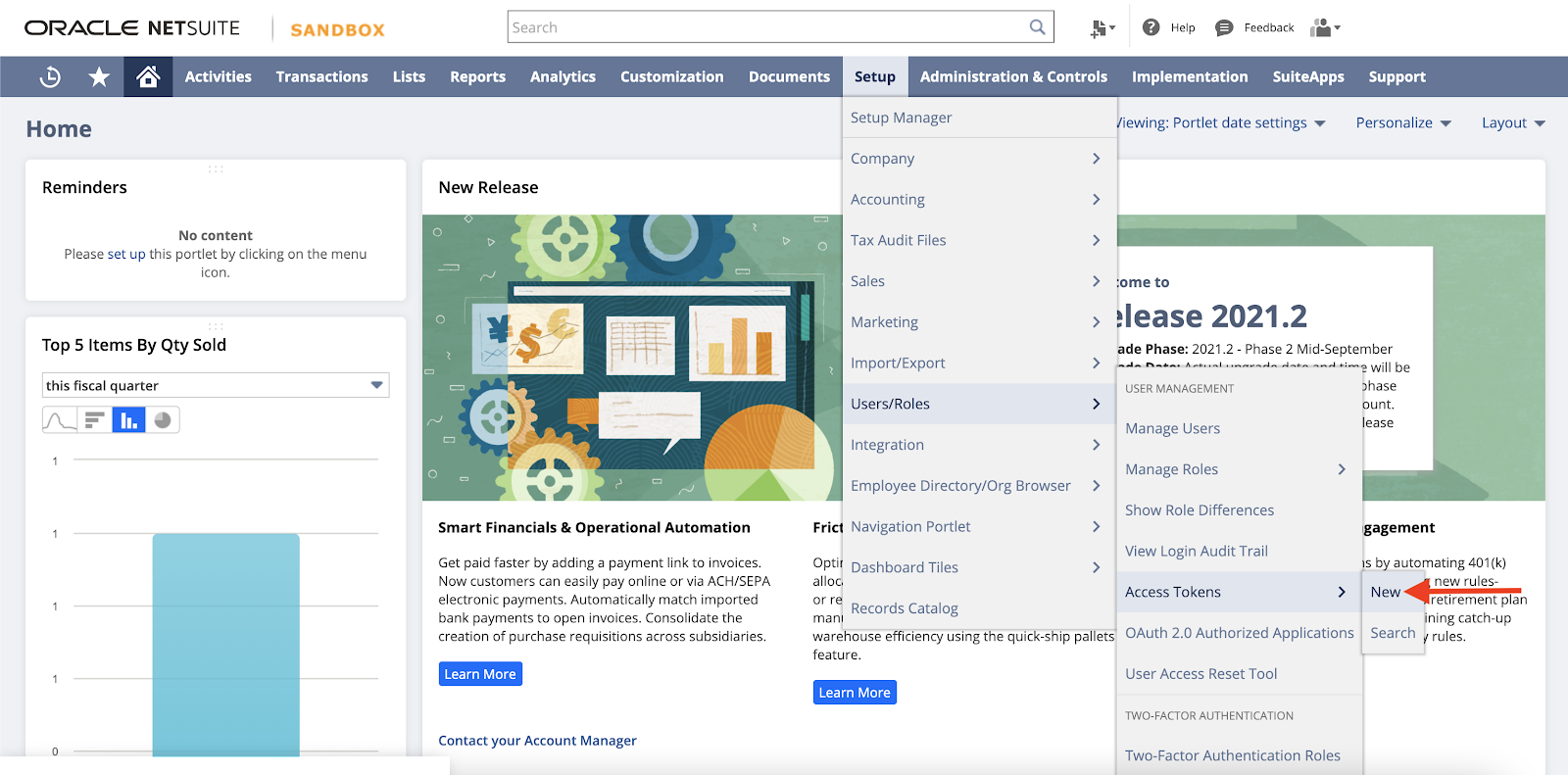
Task: Expand the Personalize dropdown
Action: tap(1402, 122)
